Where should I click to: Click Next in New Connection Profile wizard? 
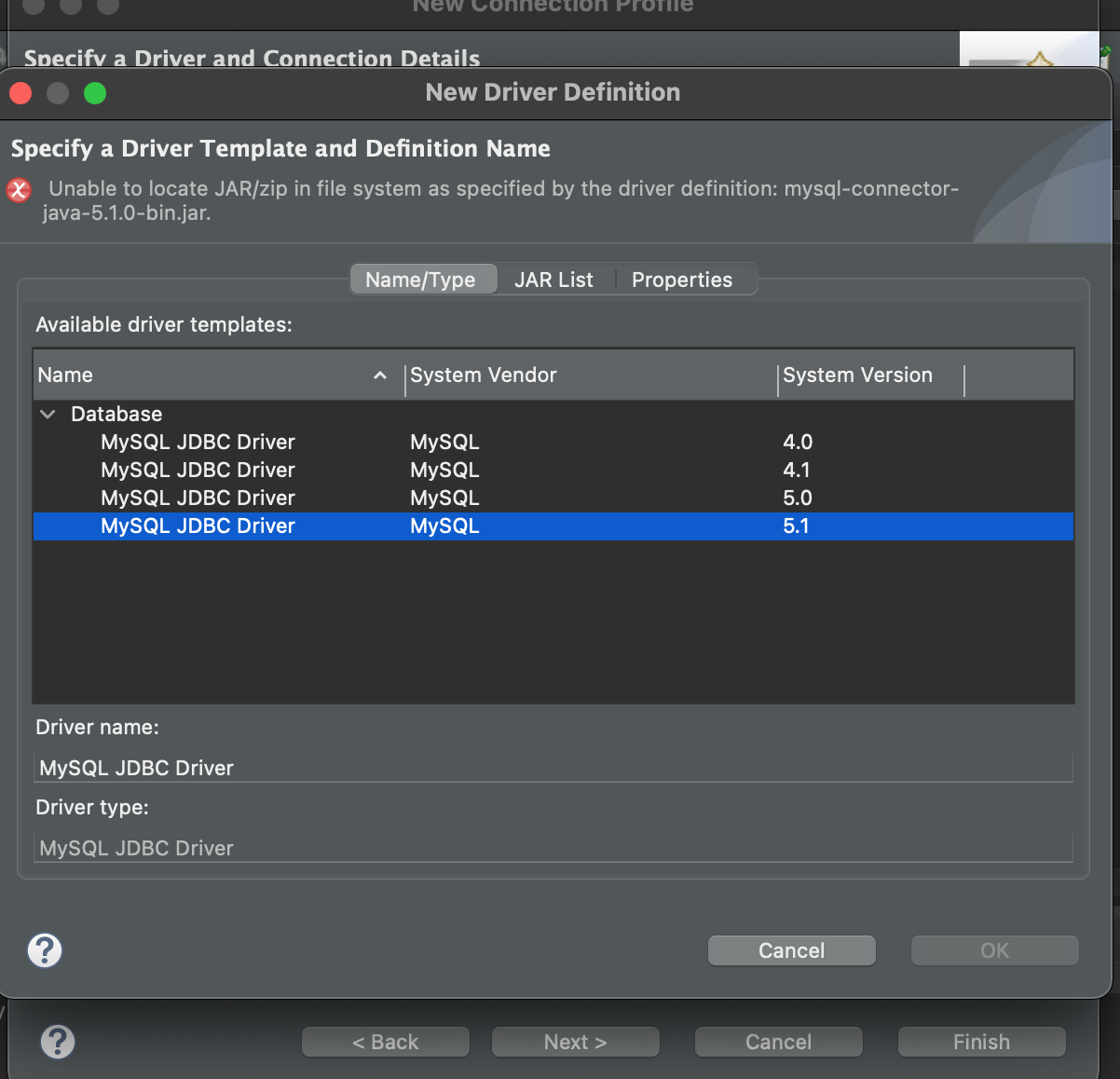[576, 1042]
